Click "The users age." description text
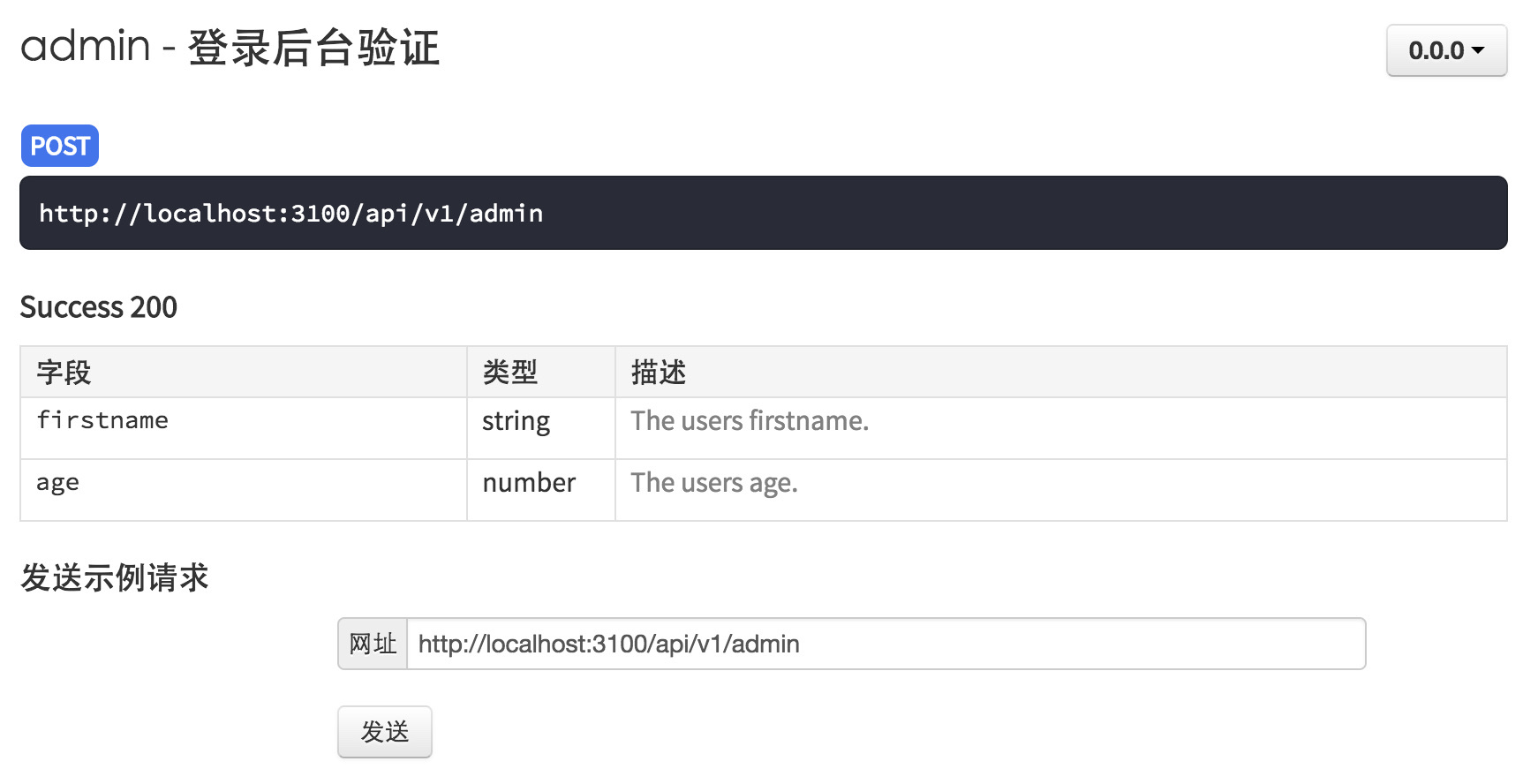Image resolution: width=1538 pixels, height=784 pixels. pos(713,483)
